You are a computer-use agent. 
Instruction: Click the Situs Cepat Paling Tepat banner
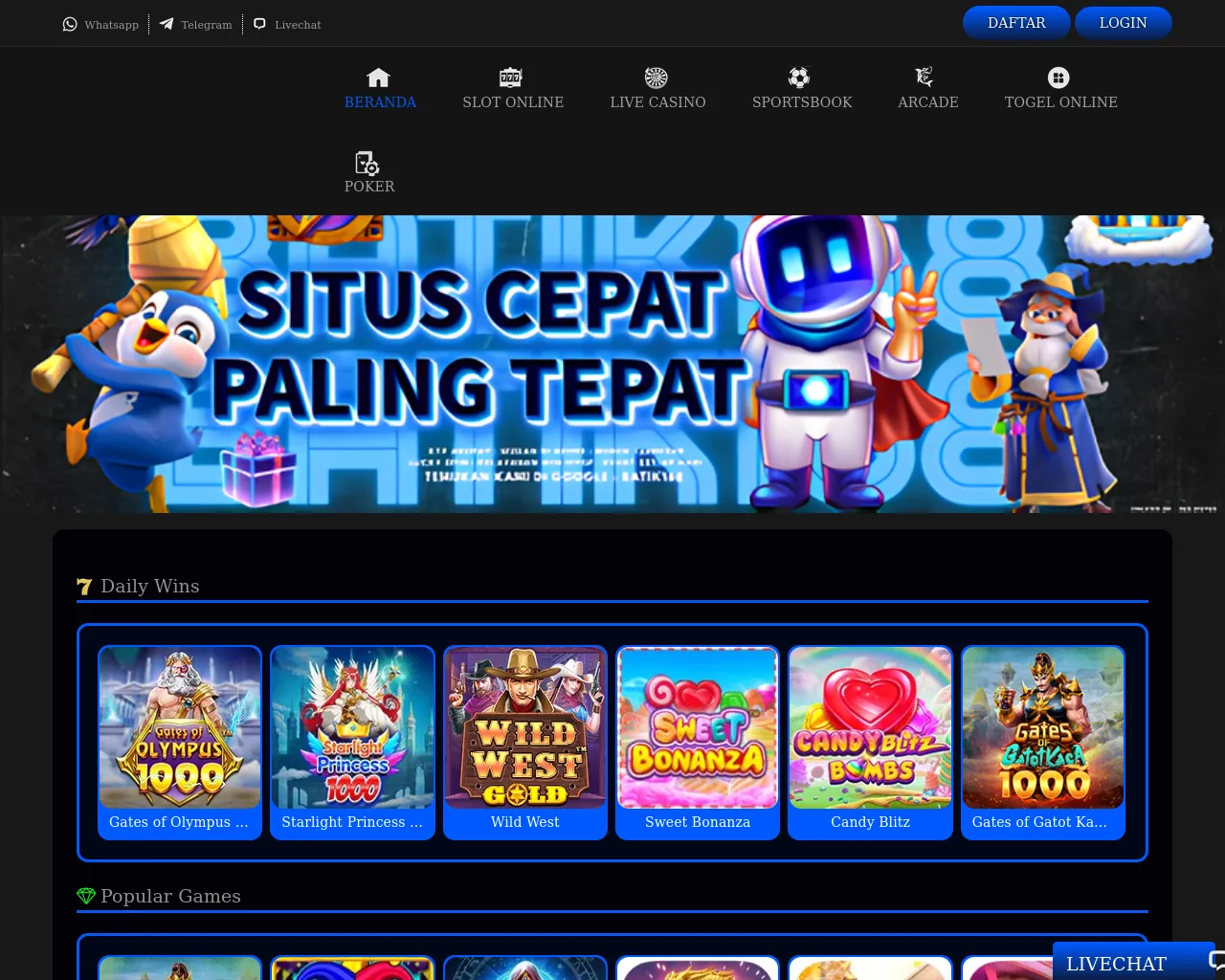coord(612,364)
